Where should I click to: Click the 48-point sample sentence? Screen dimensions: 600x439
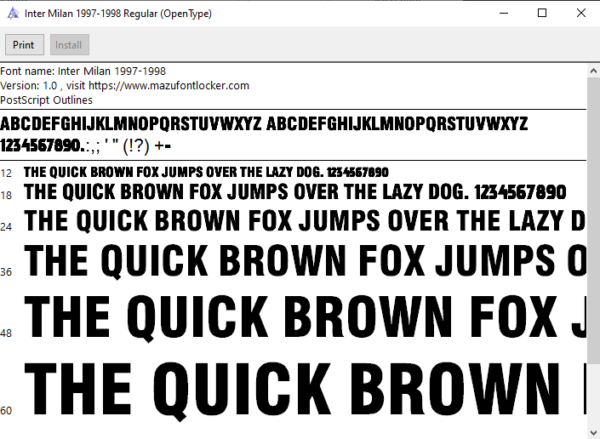tap(305, 317)
